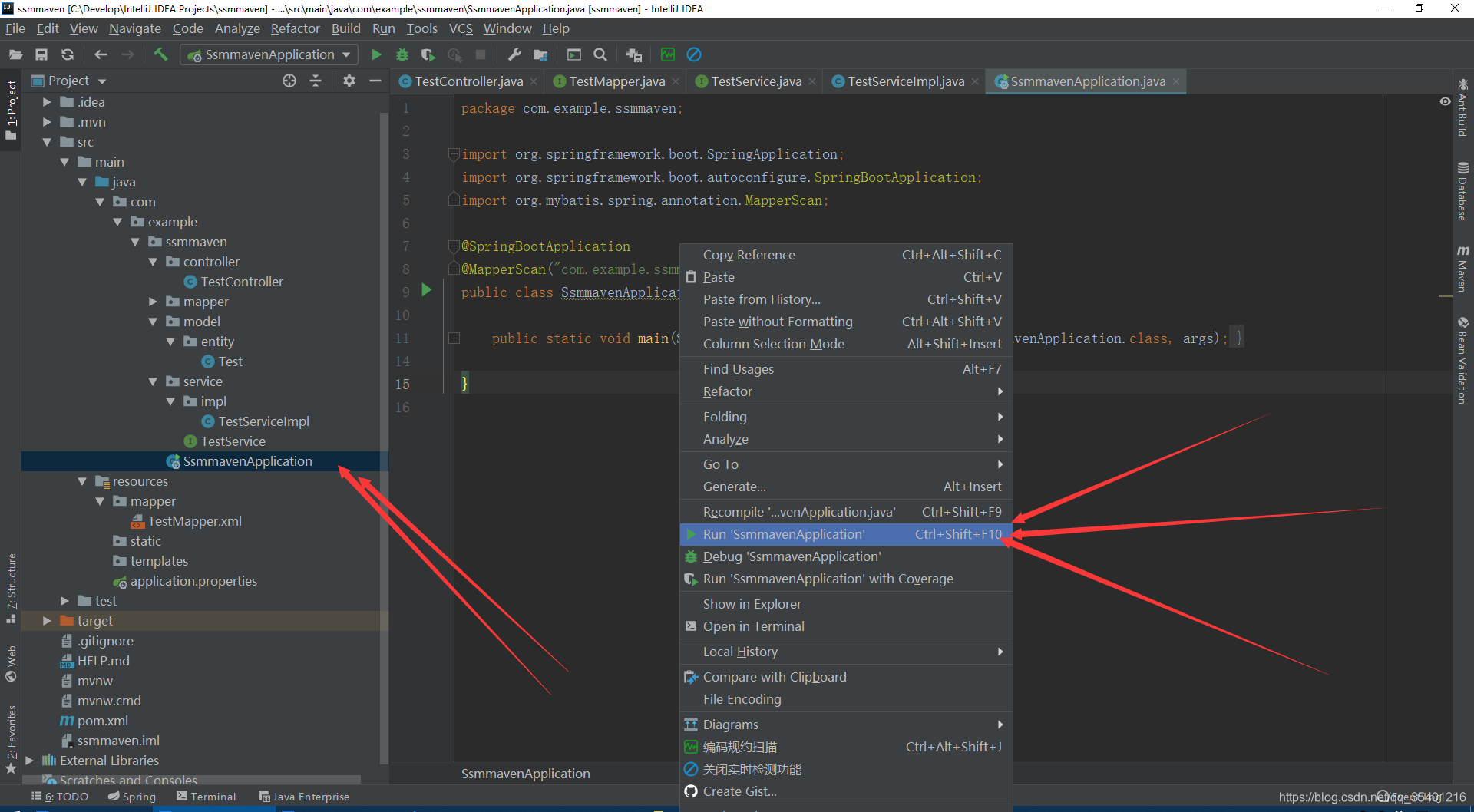1474x812 pixels.
Task: Click the Back navigation arrow
Action: (x=101, y=54)
